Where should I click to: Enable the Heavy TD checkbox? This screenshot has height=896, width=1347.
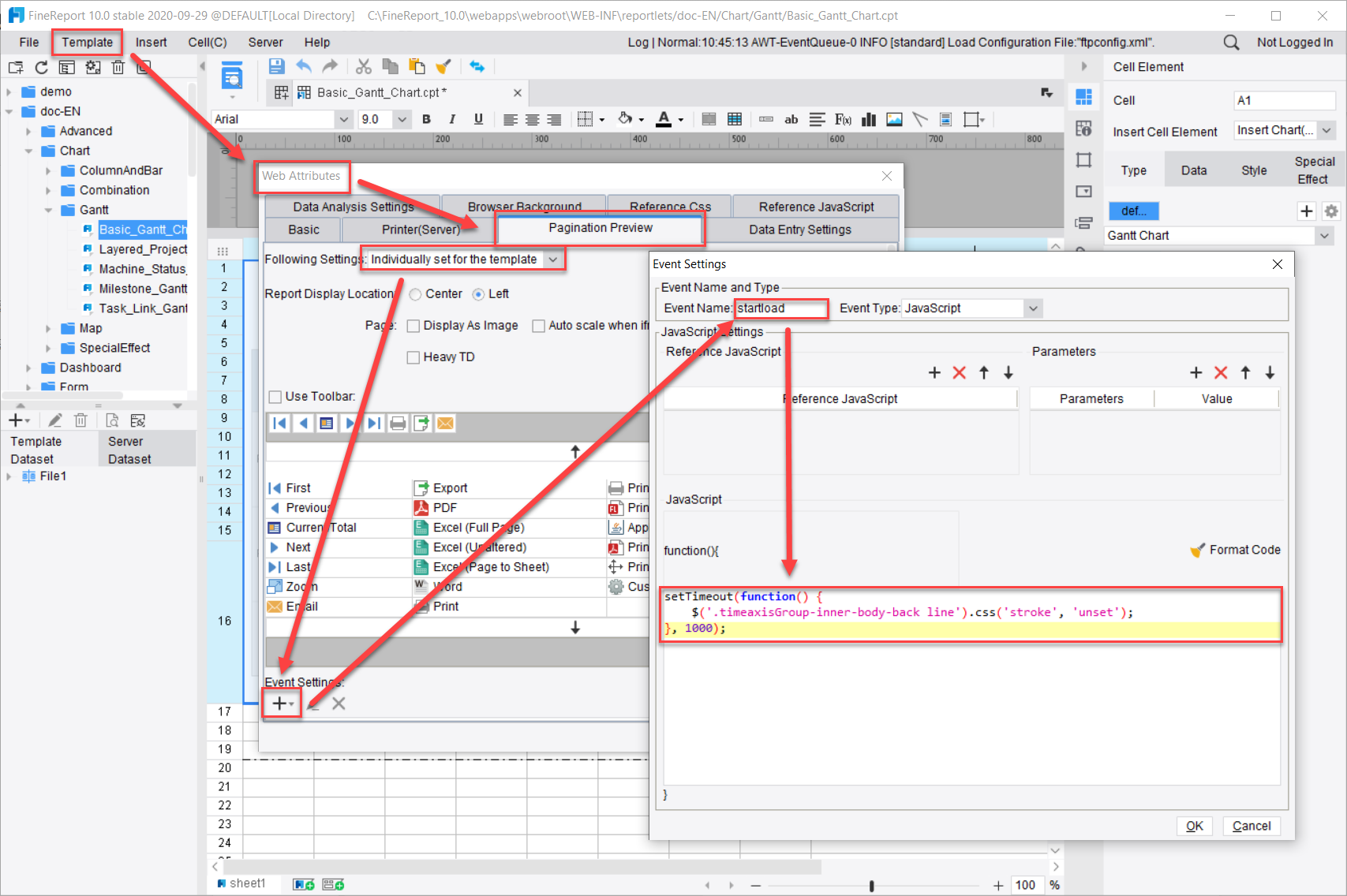(x=413, y=357)
